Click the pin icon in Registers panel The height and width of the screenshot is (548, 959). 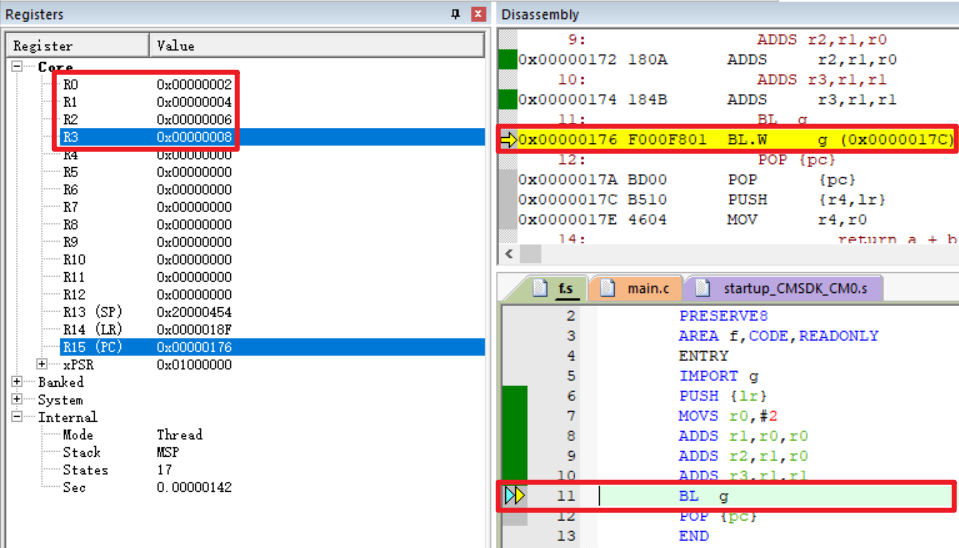pyautogui.click(x=456, y=14)
